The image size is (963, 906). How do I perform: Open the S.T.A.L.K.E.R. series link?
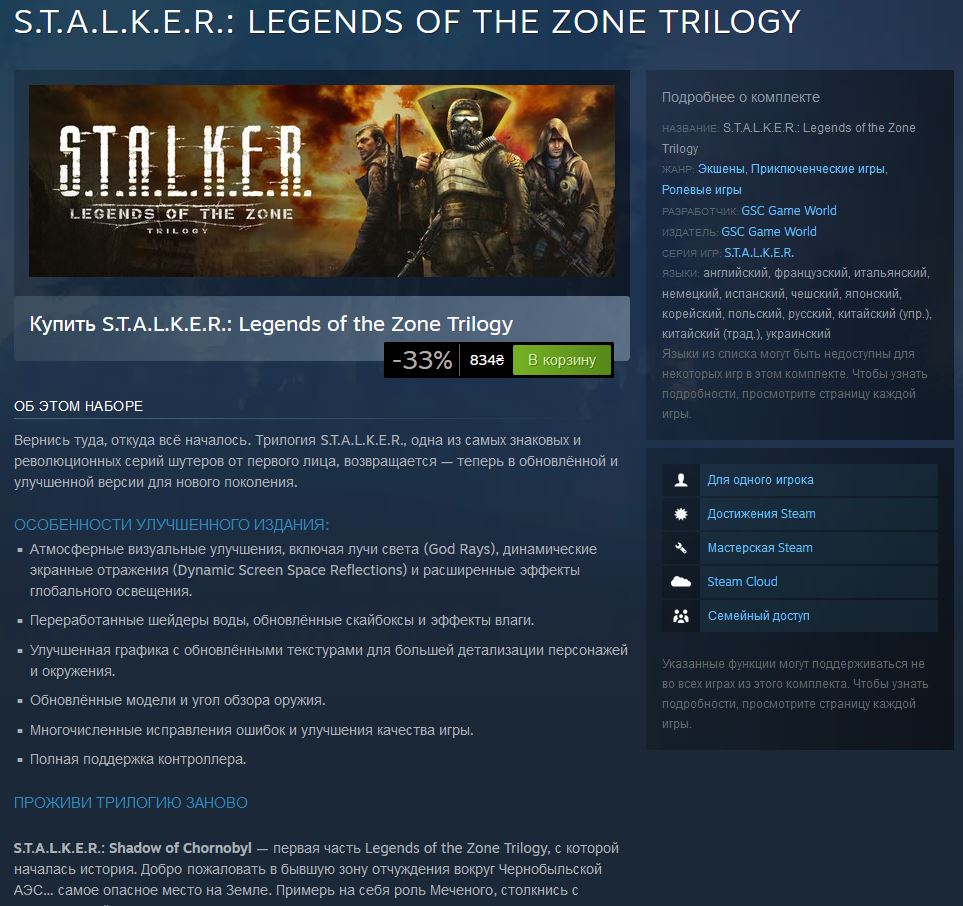pos(758,252)
